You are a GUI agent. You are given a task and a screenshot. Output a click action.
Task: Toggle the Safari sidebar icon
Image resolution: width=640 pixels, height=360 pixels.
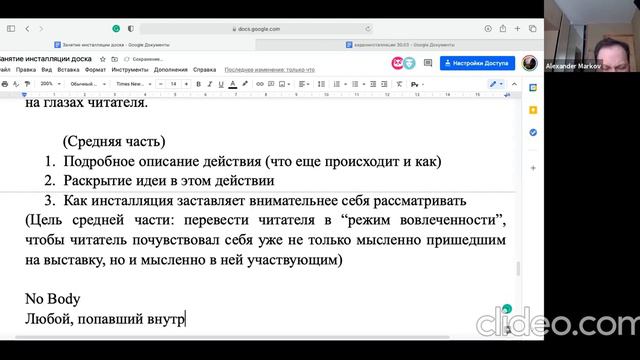[11, 29]
